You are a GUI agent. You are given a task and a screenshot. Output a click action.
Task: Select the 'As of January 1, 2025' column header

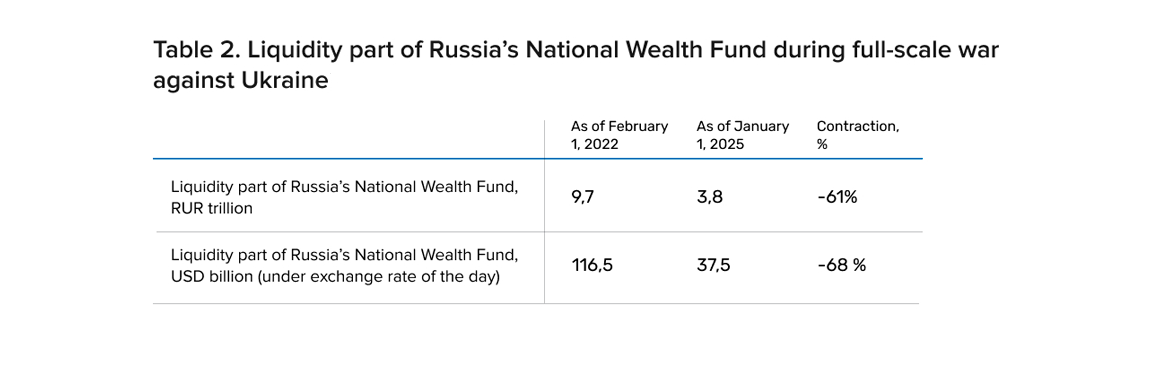[x=742, y=135]
